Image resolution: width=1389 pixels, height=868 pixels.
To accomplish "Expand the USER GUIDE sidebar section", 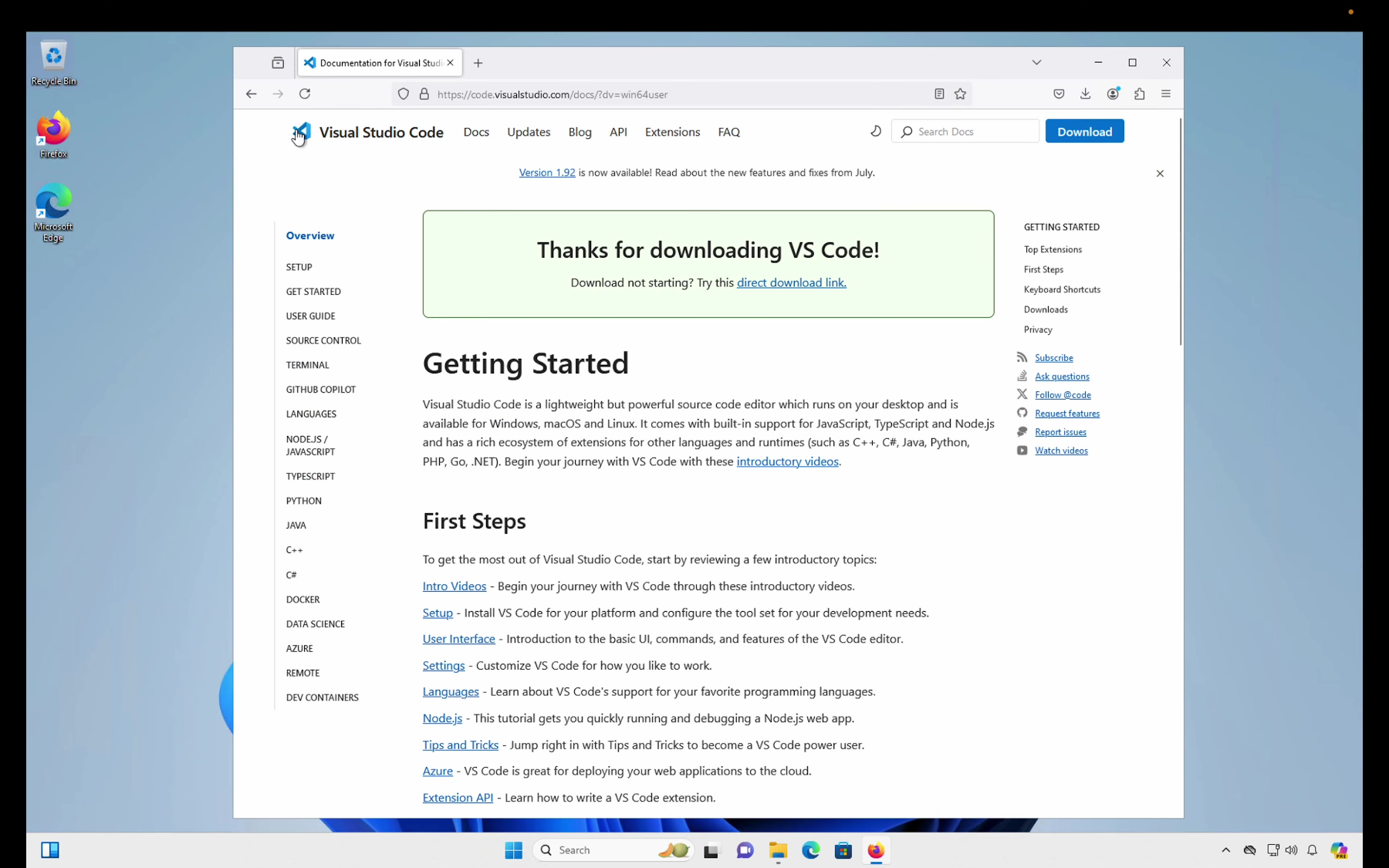I will pyautogui.click(x=310, y=316).
